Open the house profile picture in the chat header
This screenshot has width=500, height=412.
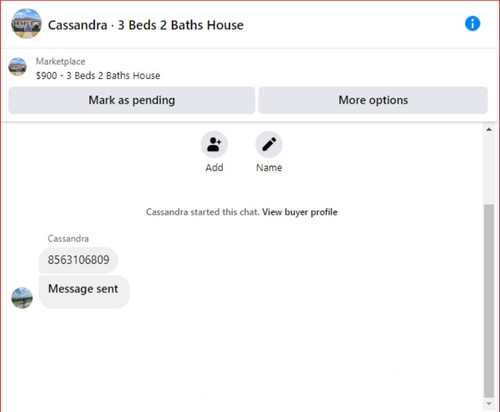click(x=26, y=24)
